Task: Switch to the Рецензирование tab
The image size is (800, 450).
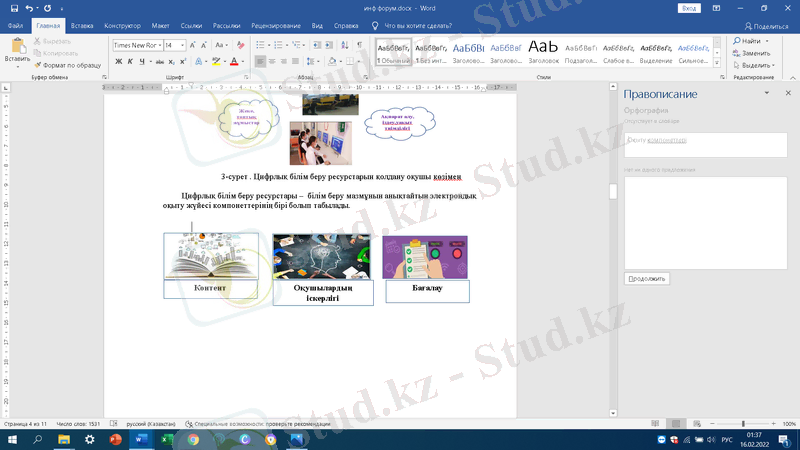Action: pos(274,26)
